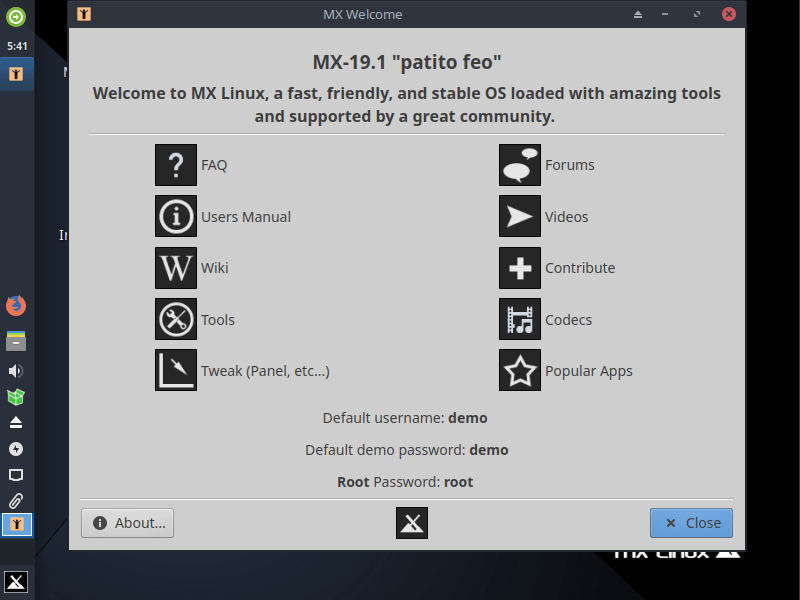Open the Codecs film-music icon
The image size is (800, 600).
(519, 319)
